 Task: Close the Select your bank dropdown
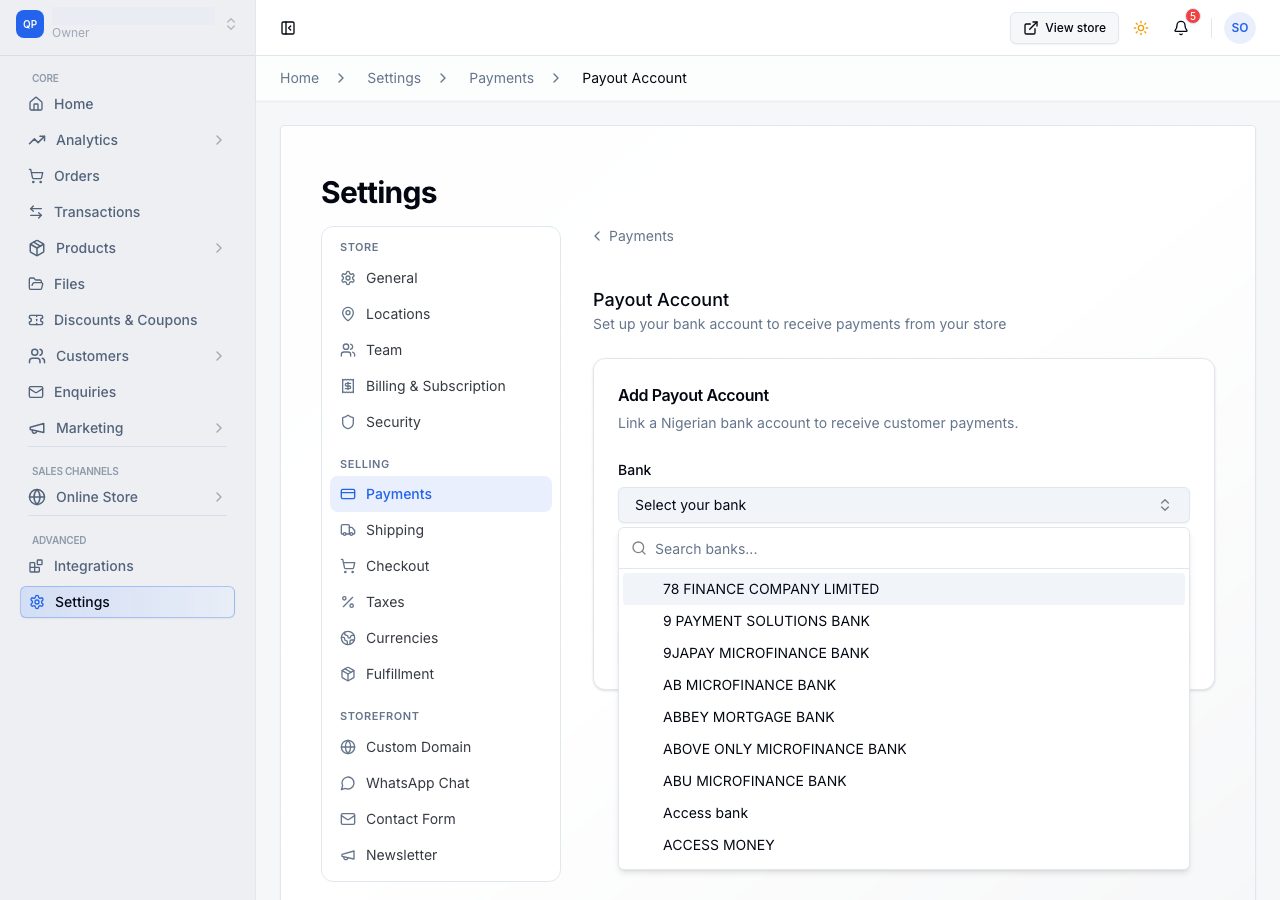[x=904, y=505]
